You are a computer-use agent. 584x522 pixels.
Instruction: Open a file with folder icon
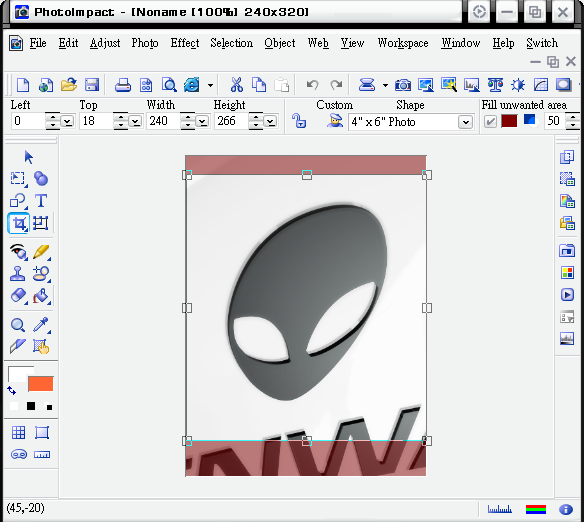click(x=69, y=85)
